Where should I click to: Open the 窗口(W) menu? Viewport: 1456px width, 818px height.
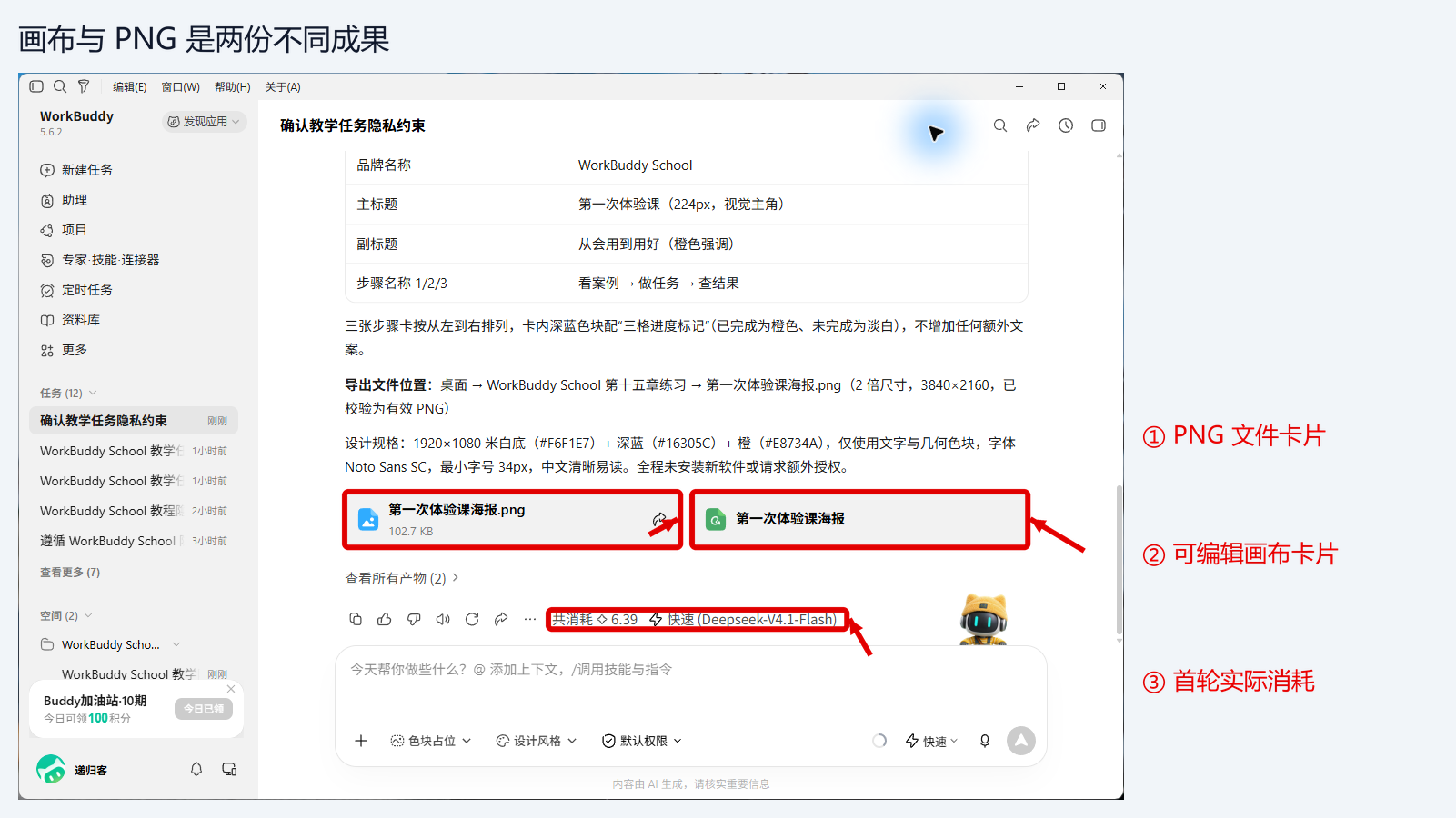pyautogui.click(x=180, y=87)
